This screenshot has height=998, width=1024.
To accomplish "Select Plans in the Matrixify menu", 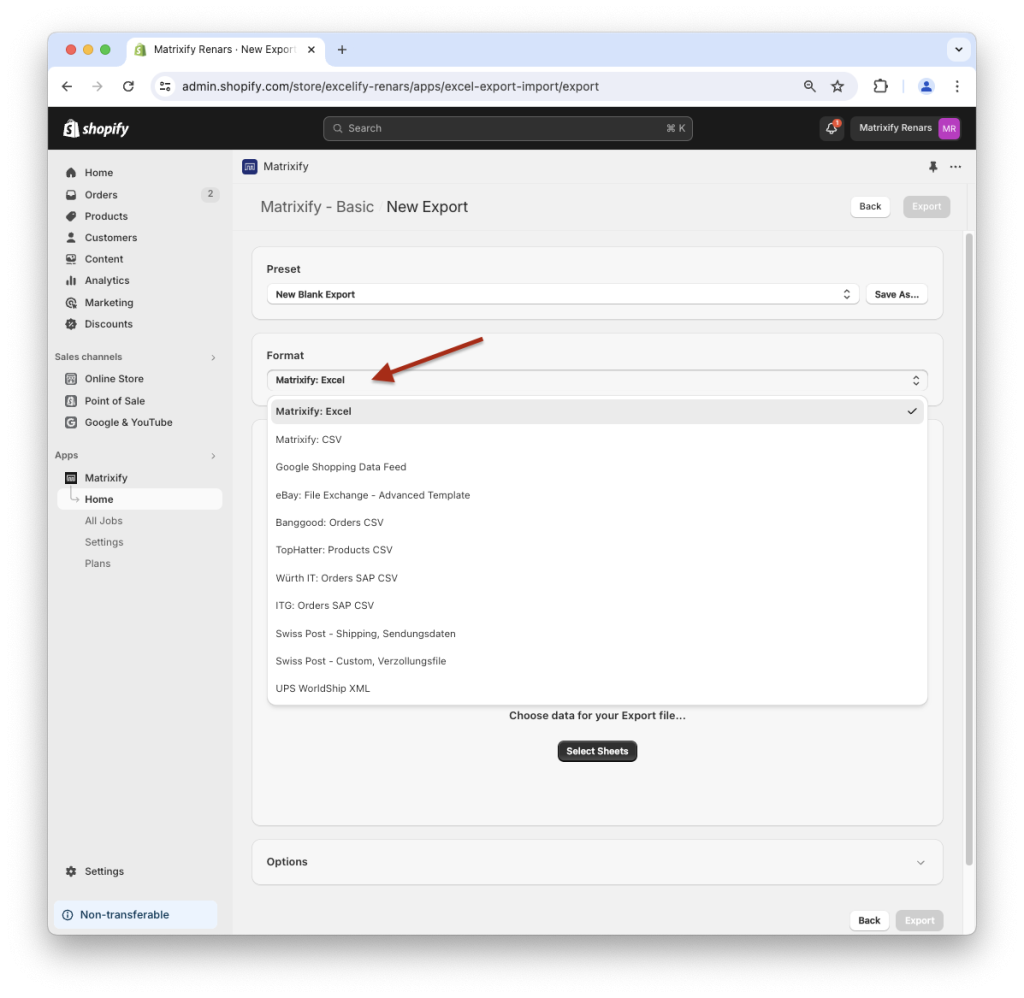I will (97, 563).
